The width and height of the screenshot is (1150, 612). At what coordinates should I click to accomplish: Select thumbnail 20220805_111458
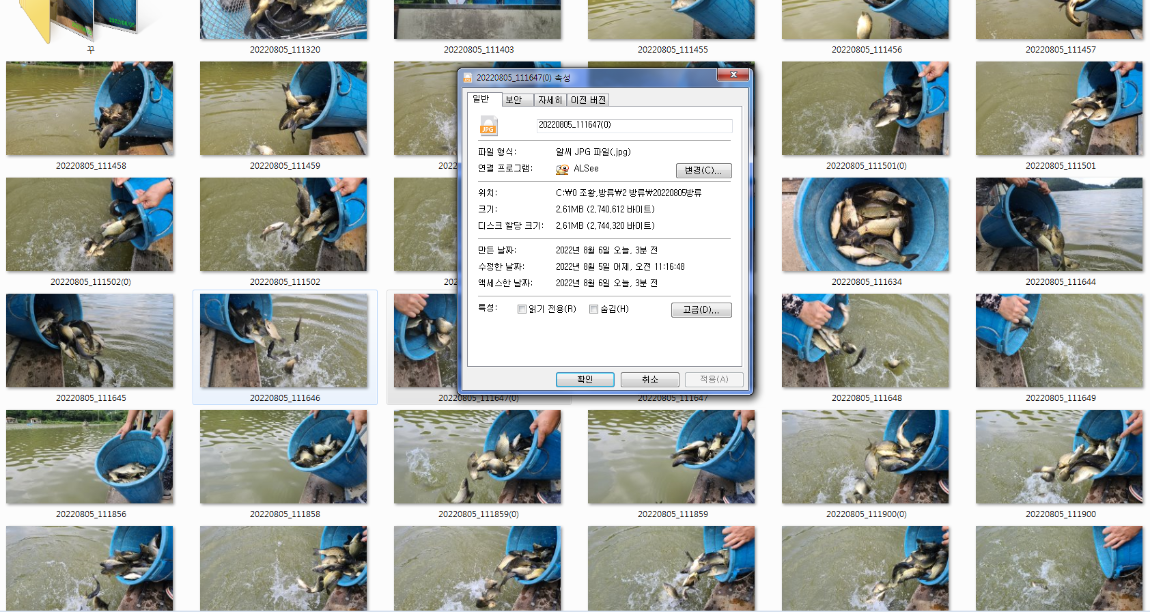point(90,108)
